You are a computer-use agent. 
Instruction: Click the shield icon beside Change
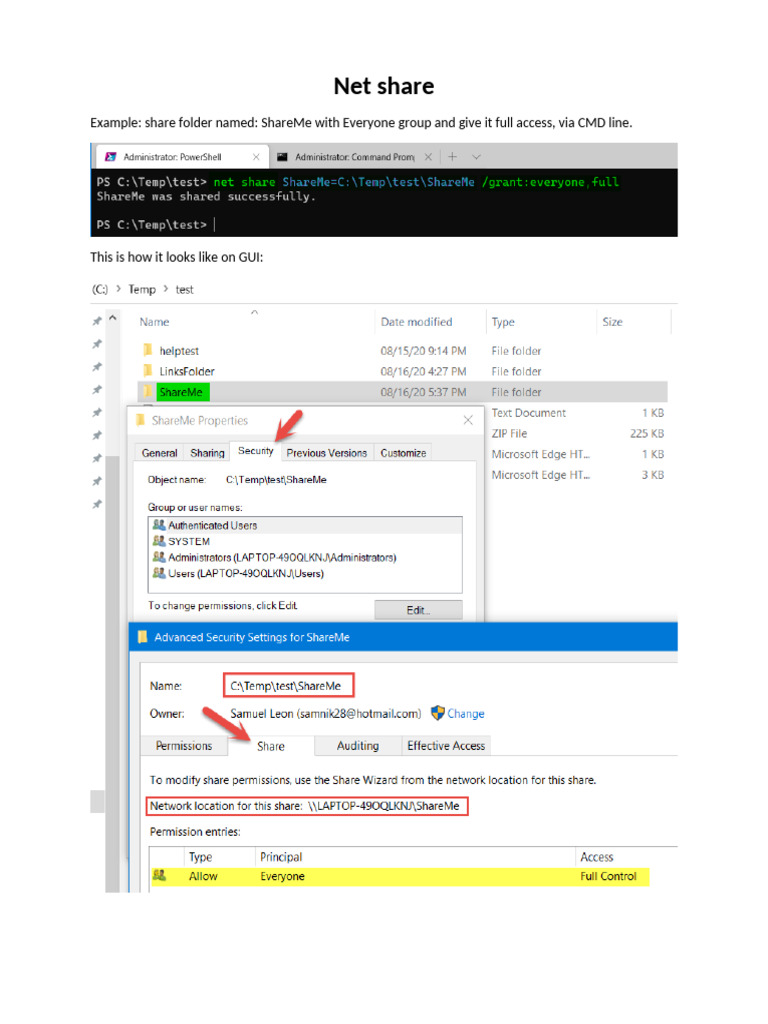438,713
